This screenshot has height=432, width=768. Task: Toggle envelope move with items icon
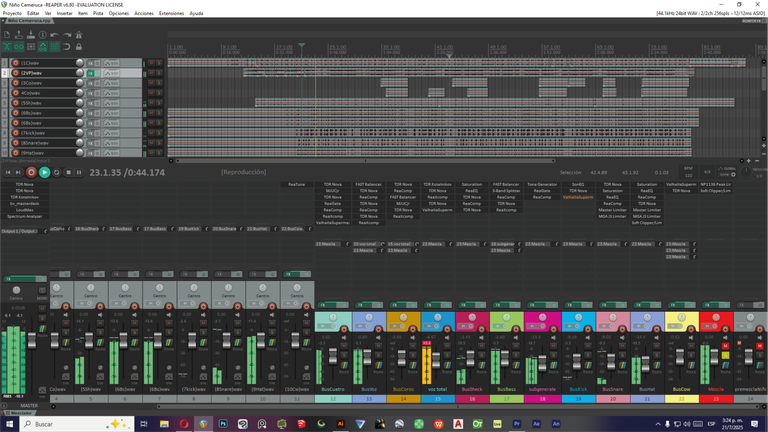[43, 47]
